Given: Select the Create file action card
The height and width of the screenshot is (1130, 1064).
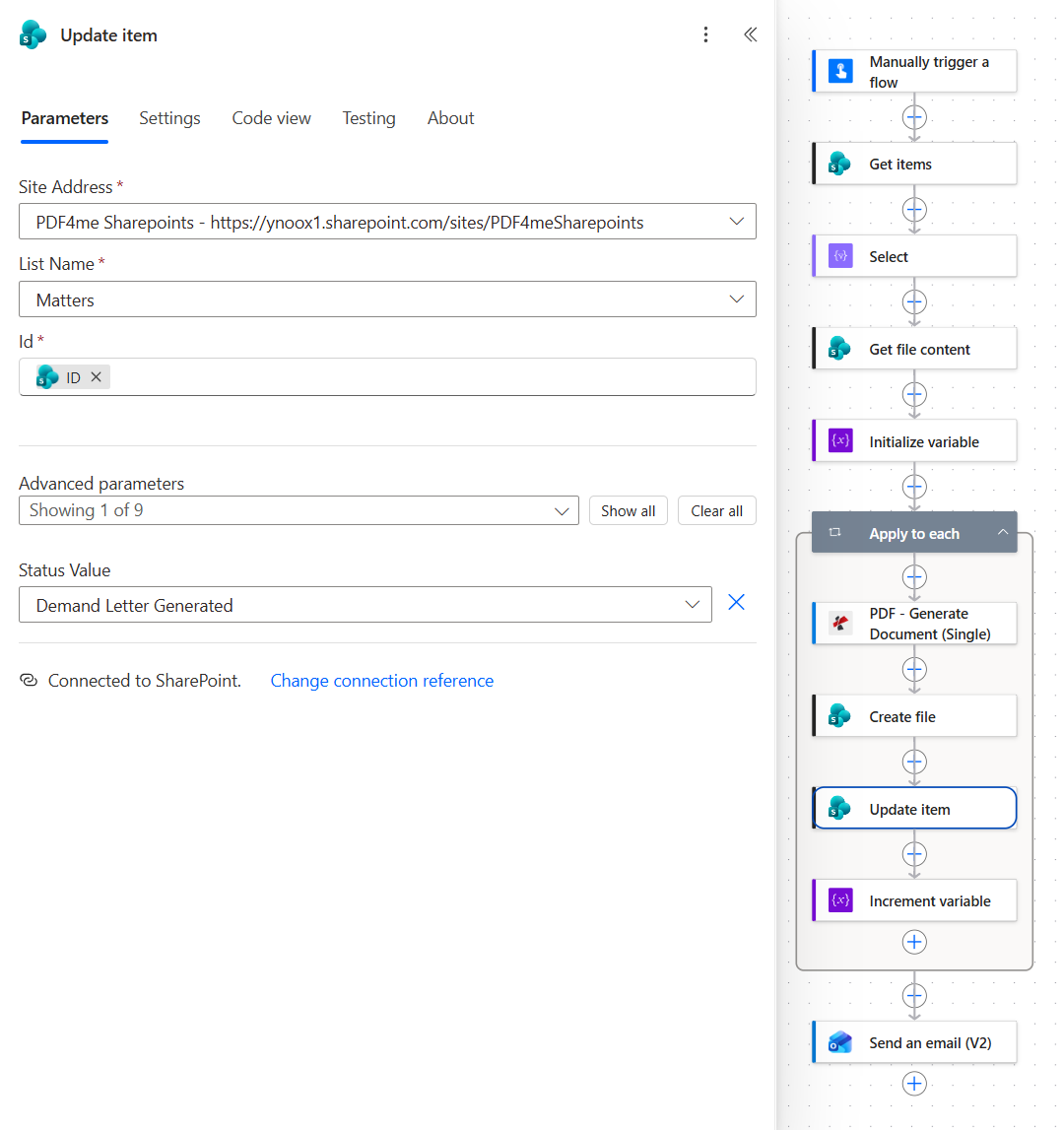Looking at the screenshot, I should pyautogui.click(x=914, y=716).
